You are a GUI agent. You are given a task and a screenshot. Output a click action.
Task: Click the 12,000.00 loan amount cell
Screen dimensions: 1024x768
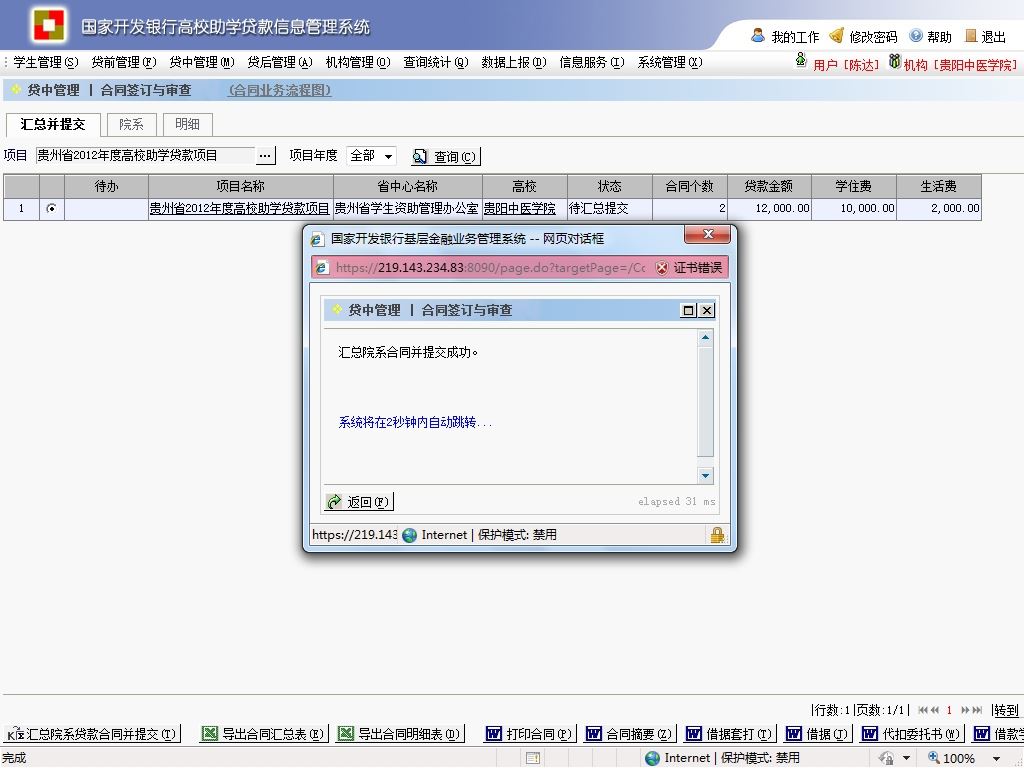coord(769,208)
